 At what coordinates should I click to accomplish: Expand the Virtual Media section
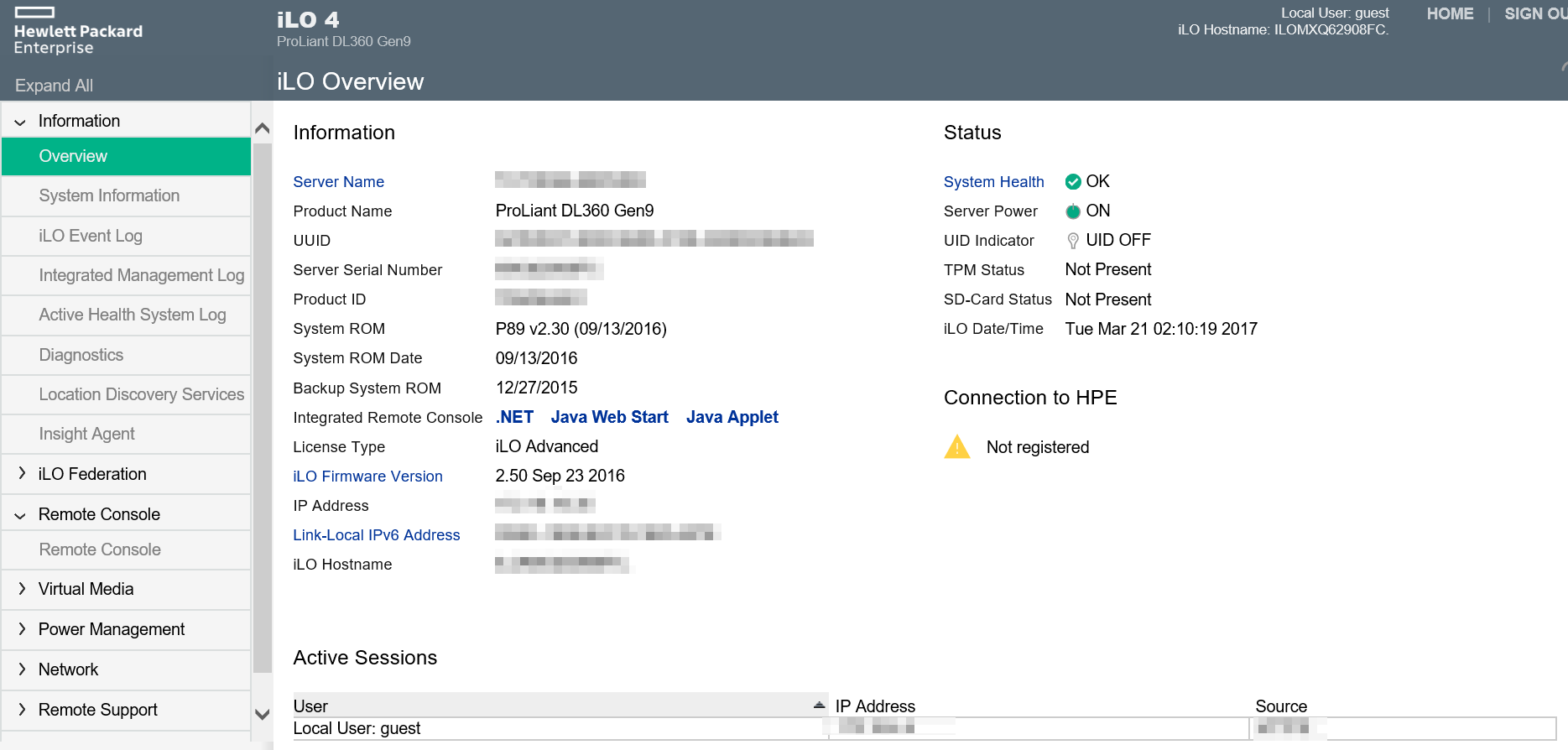coord(21,589)
